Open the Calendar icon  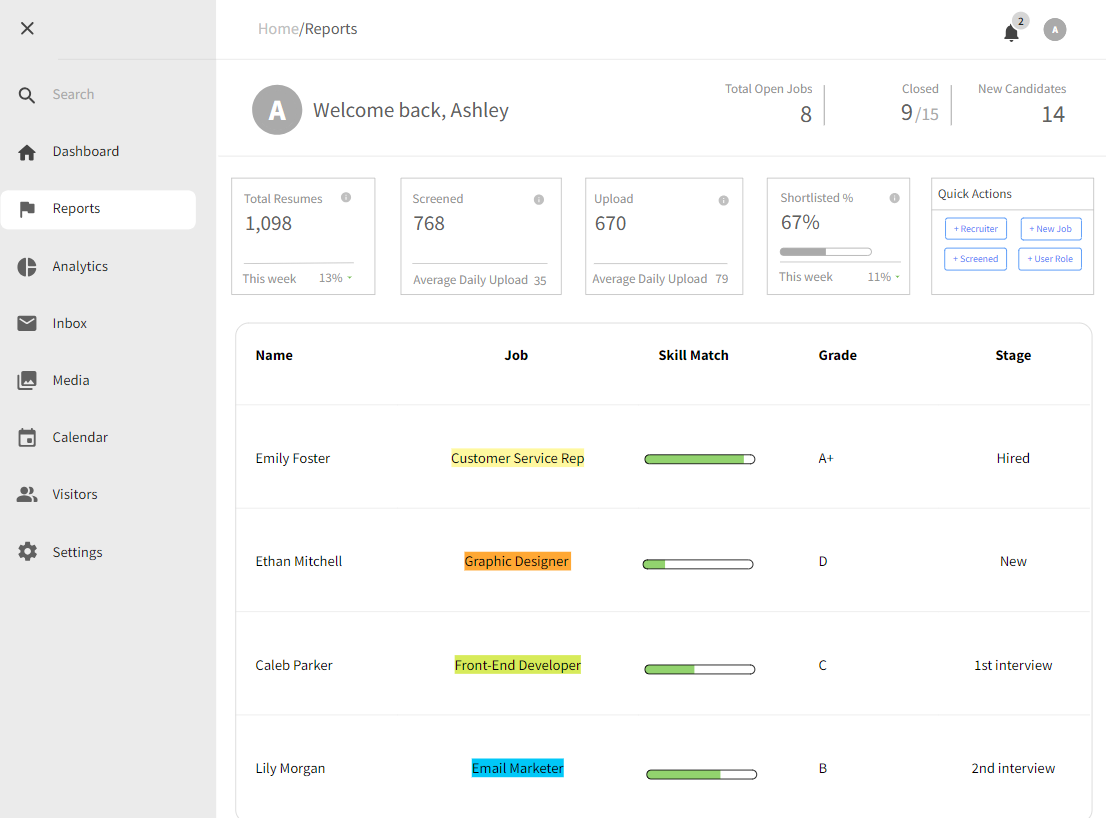[x=27, y=437]
